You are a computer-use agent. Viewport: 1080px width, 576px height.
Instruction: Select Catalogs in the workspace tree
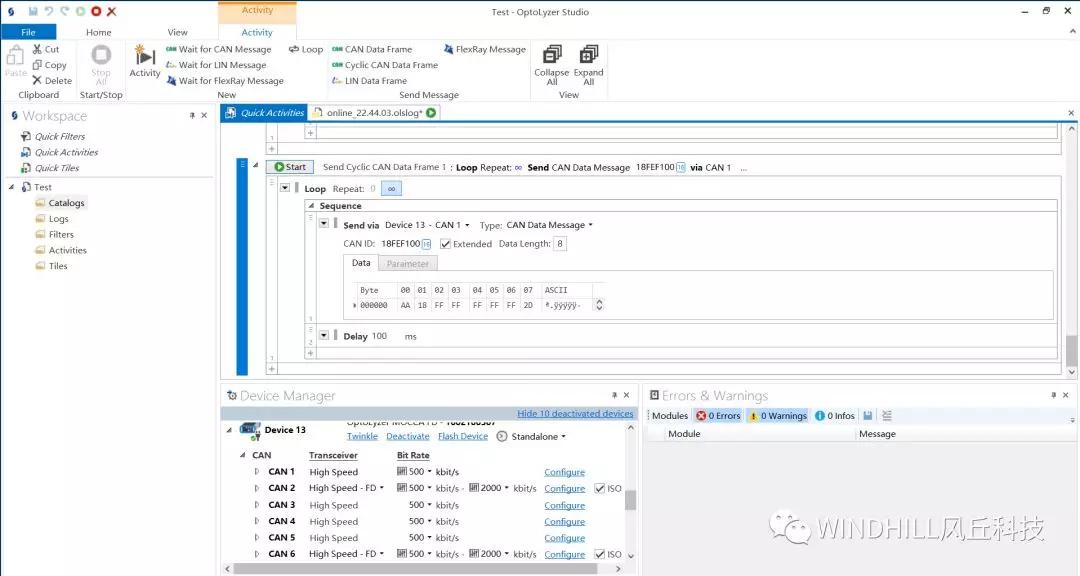pos(66,203)
